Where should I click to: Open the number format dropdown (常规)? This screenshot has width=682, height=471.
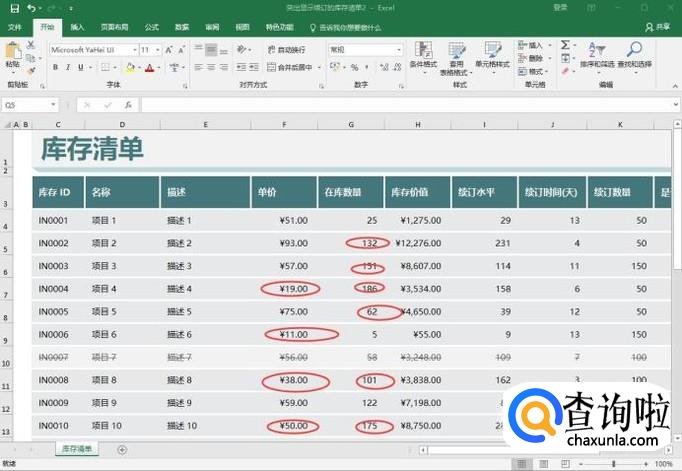(399, 49)
